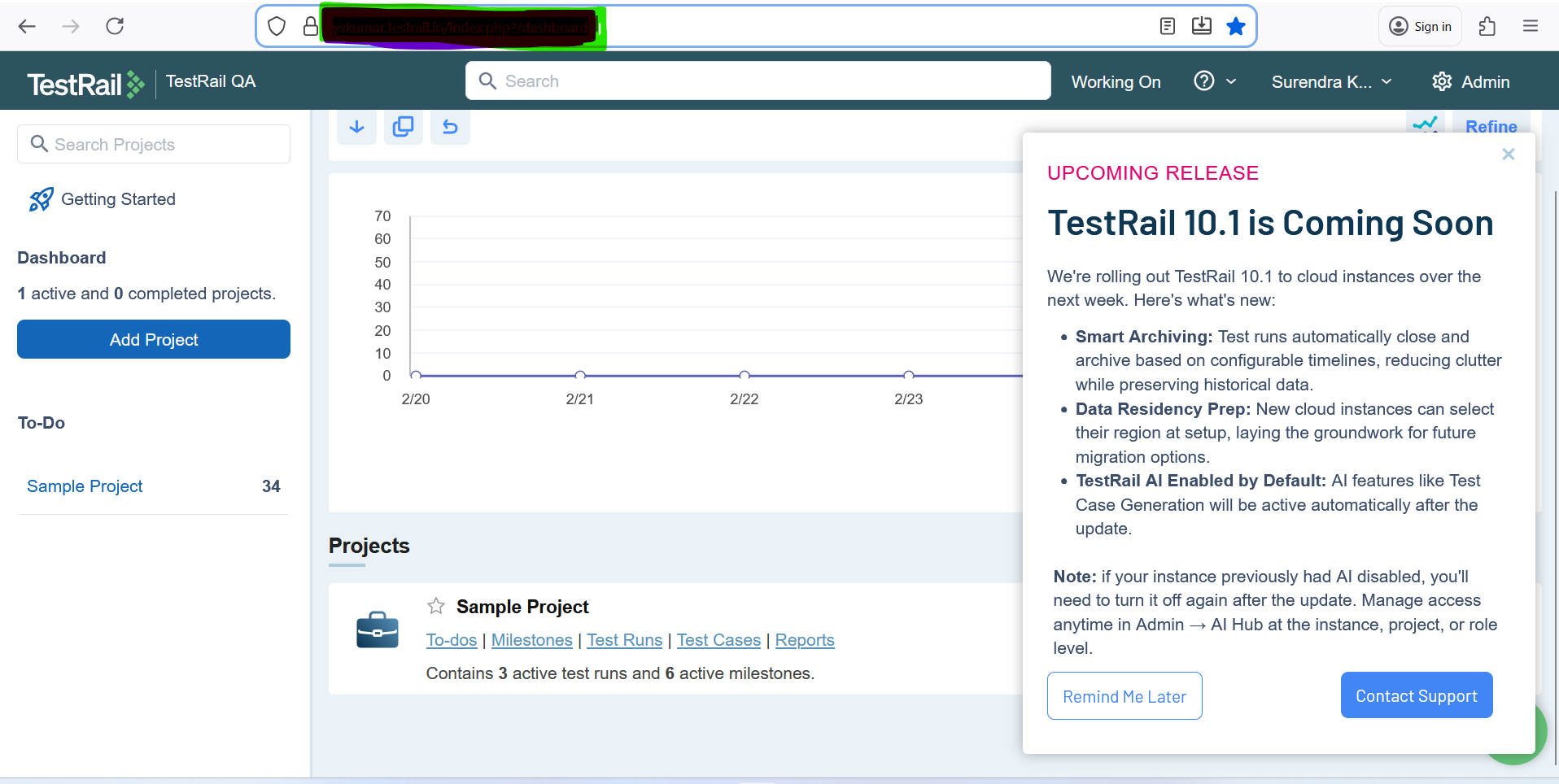Click the copy icon in chart toolbar
The image size is (1559, 784).
point(403,127)
